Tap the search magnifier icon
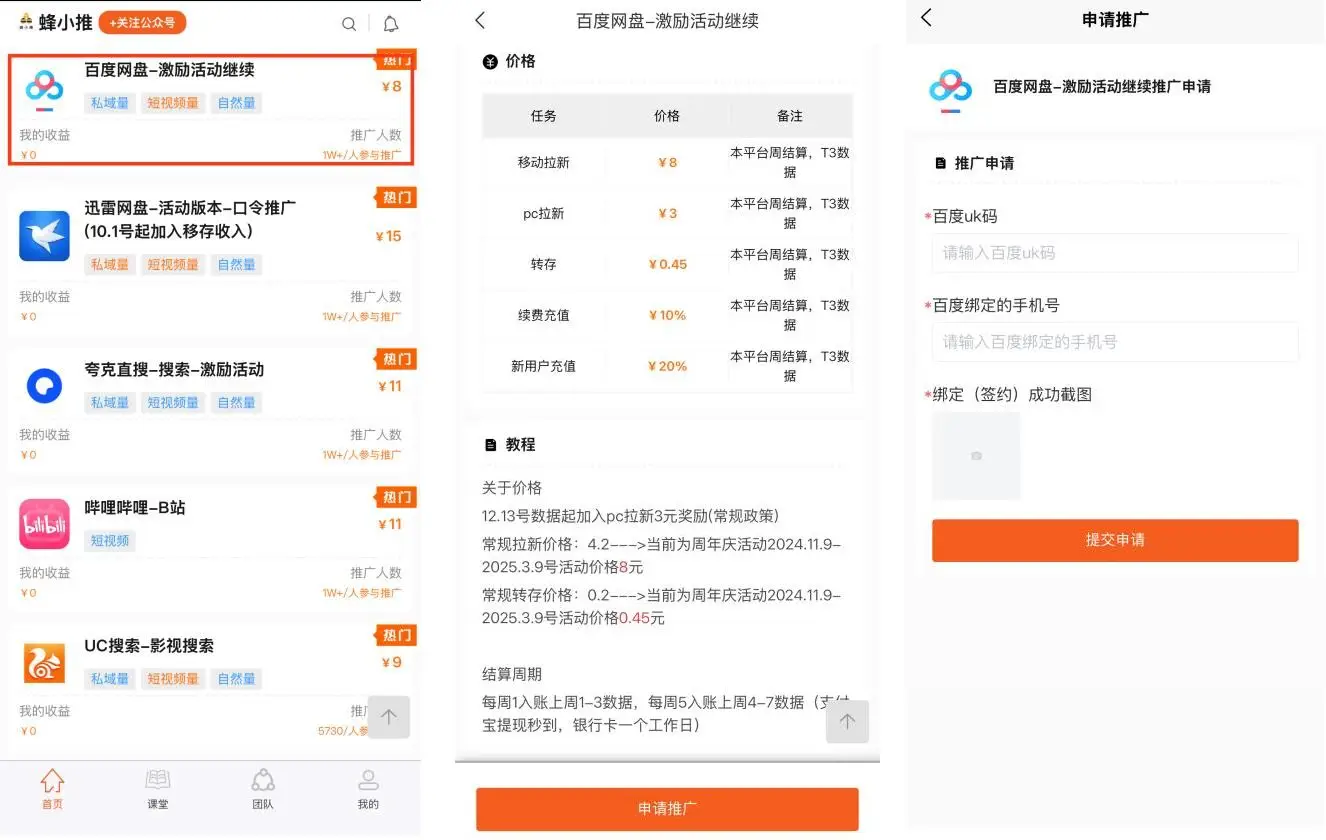The image size is (1326, 840). 348,24
